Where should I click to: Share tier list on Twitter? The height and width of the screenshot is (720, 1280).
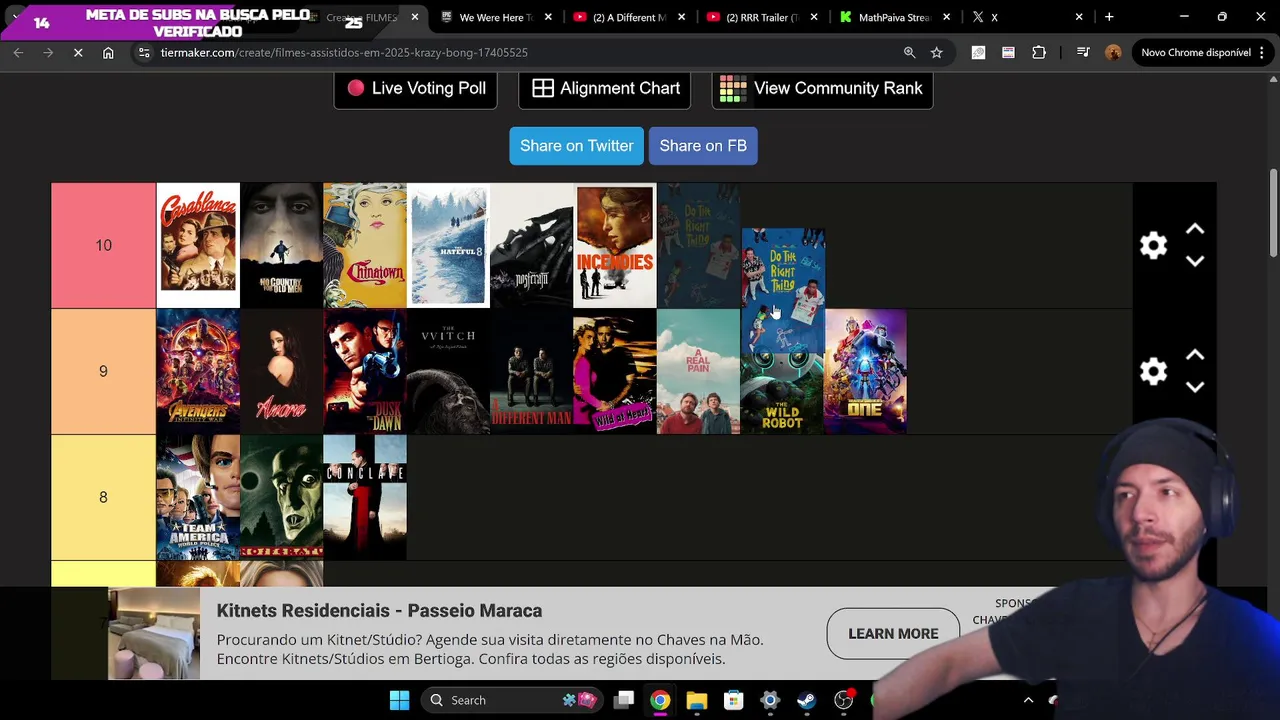[577, 146]
